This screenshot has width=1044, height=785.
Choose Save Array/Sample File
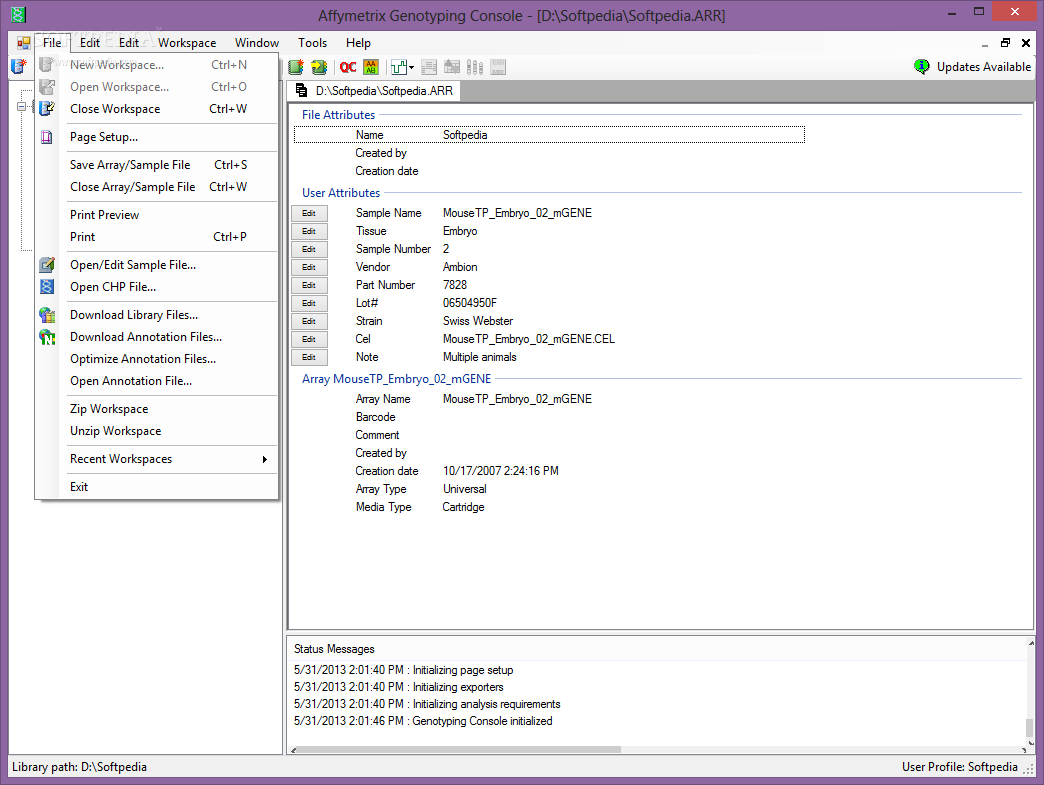[157, 165]
